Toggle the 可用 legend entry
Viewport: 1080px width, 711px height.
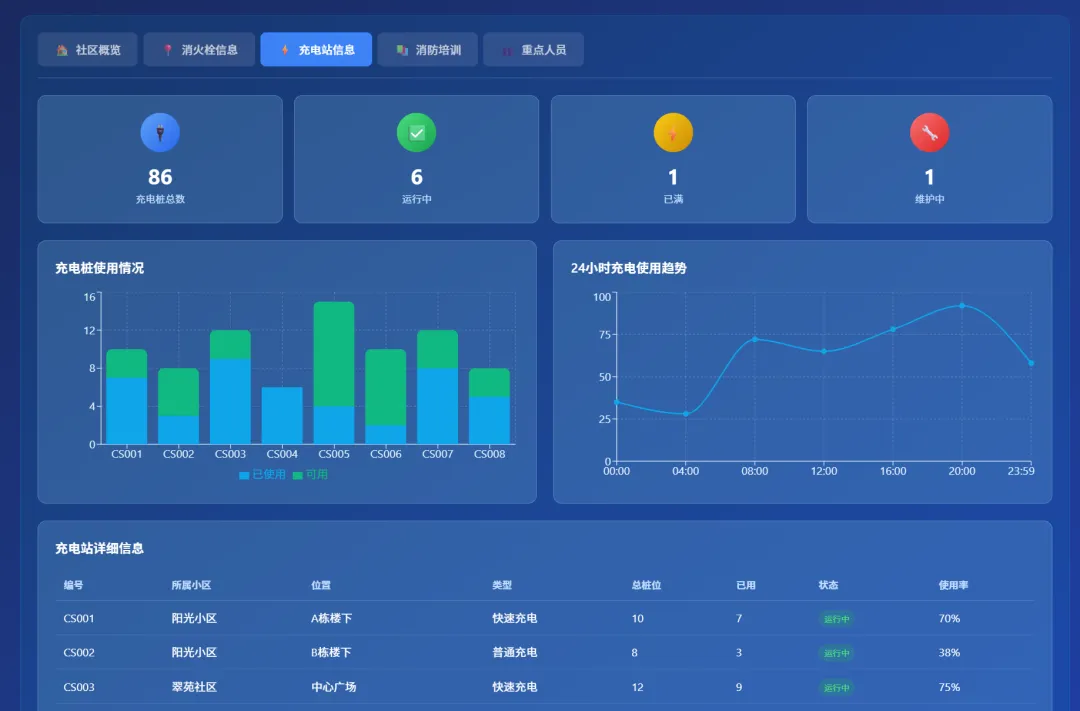[310, 475]
